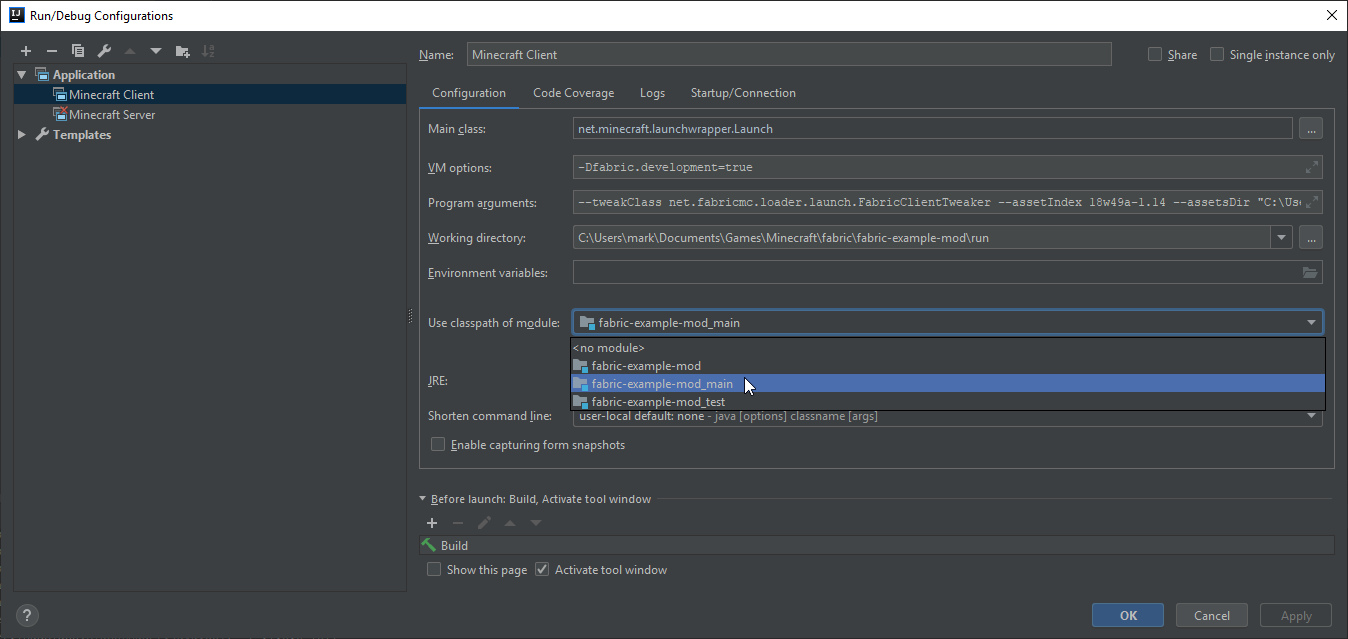Open edit defaults wrench icon
This screenshot has width=1348, height=639.
[104, 51]
